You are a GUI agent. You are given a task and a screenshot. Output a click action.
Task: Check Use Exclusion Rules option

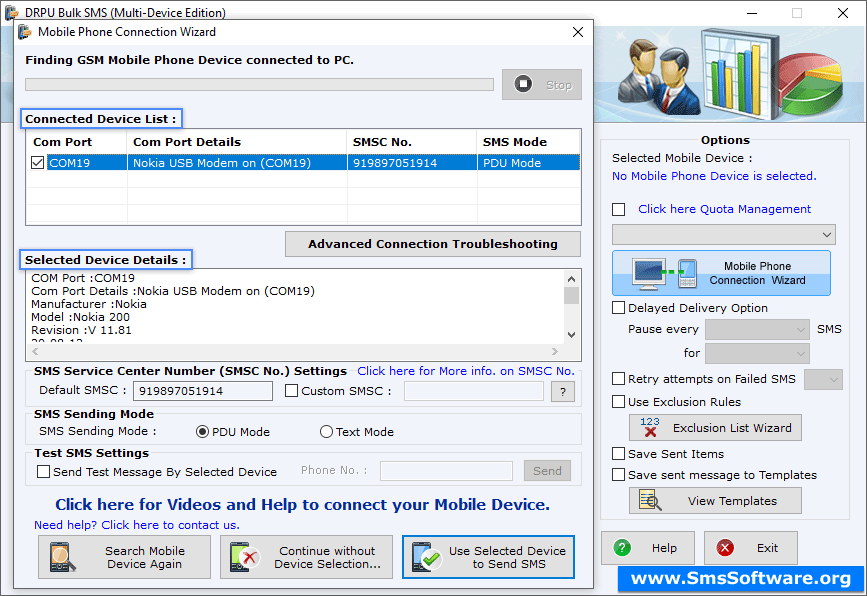[619, 401]
